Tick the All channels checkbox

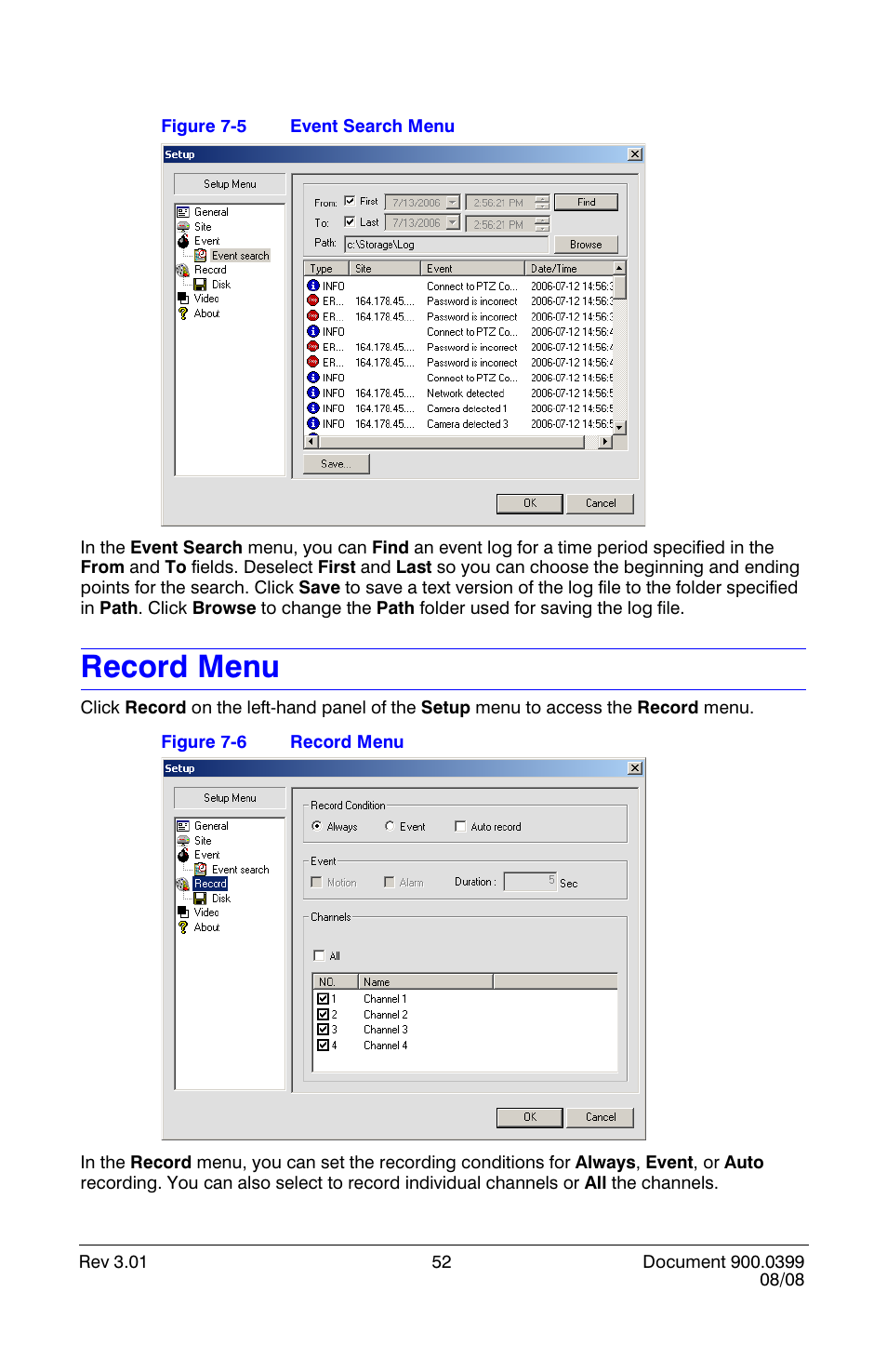[320, 955]
